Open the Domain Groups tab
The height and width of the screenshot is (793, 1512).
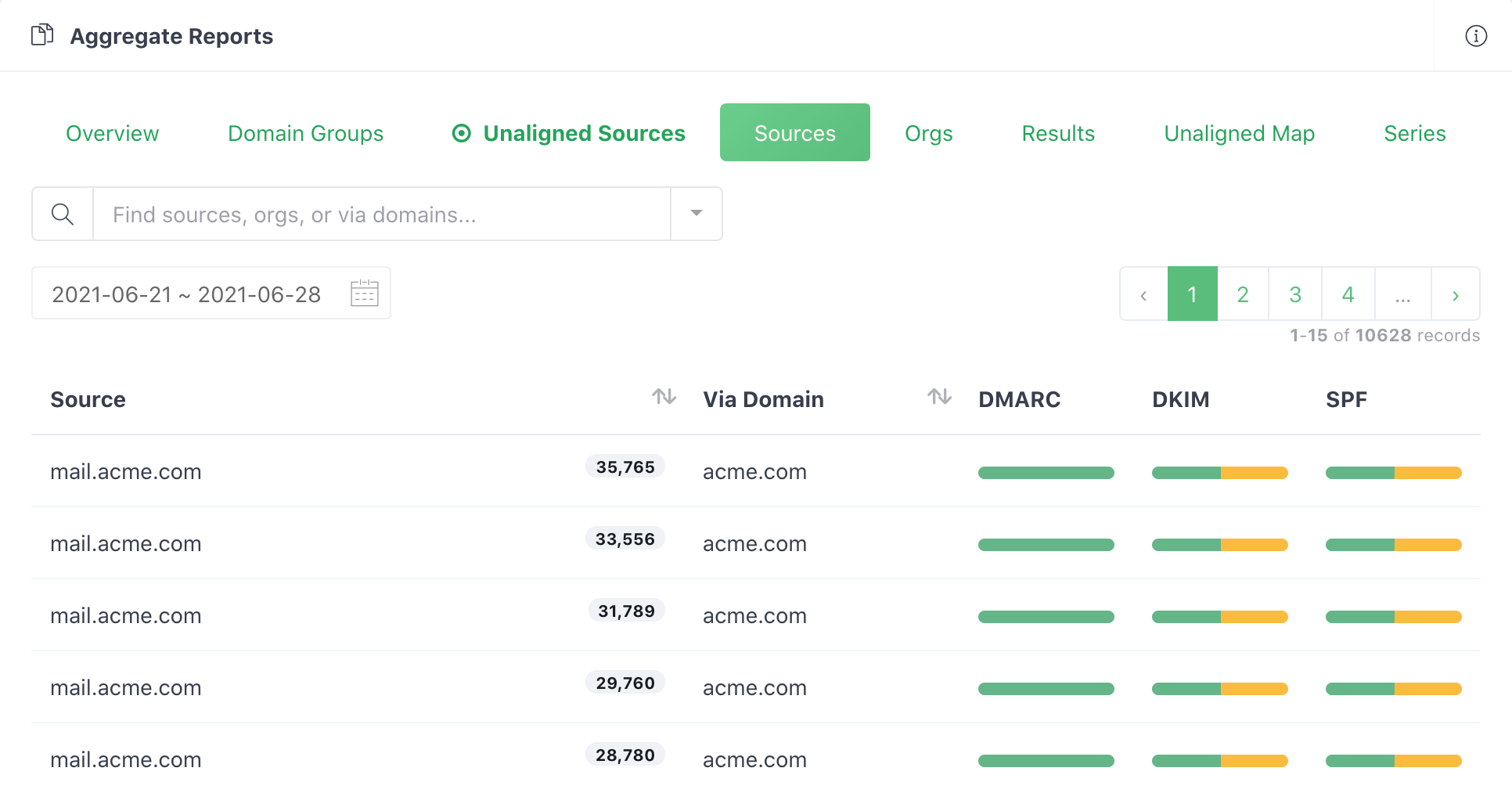[305, 133]
